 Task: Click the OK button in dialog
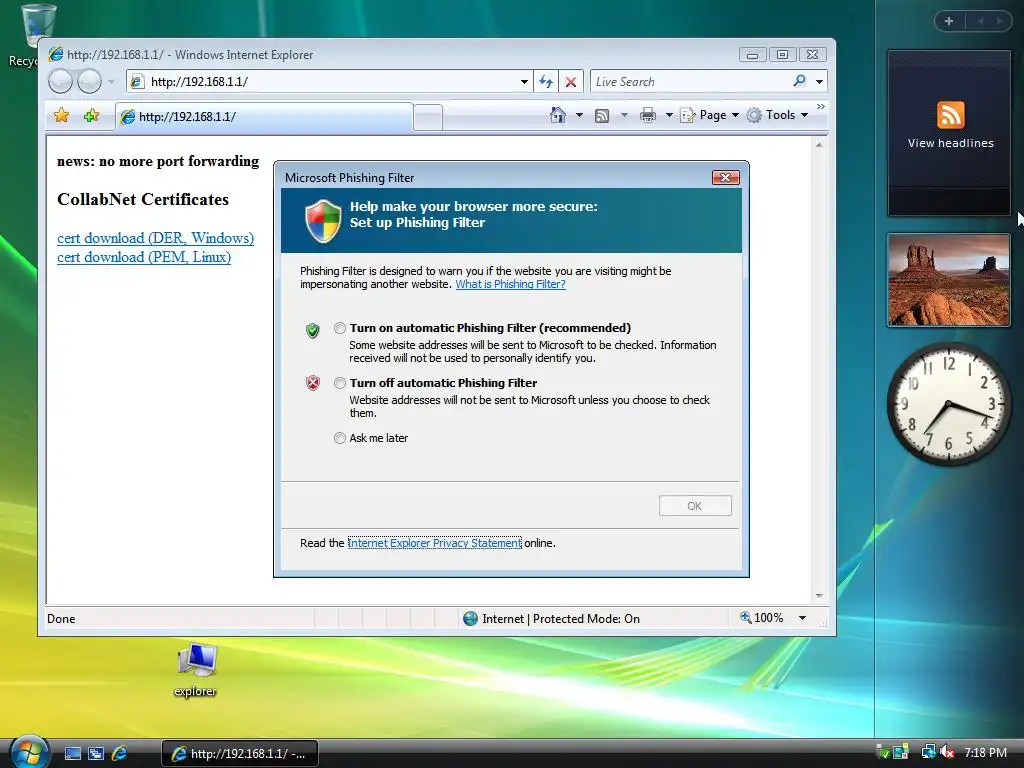(695, 505)
